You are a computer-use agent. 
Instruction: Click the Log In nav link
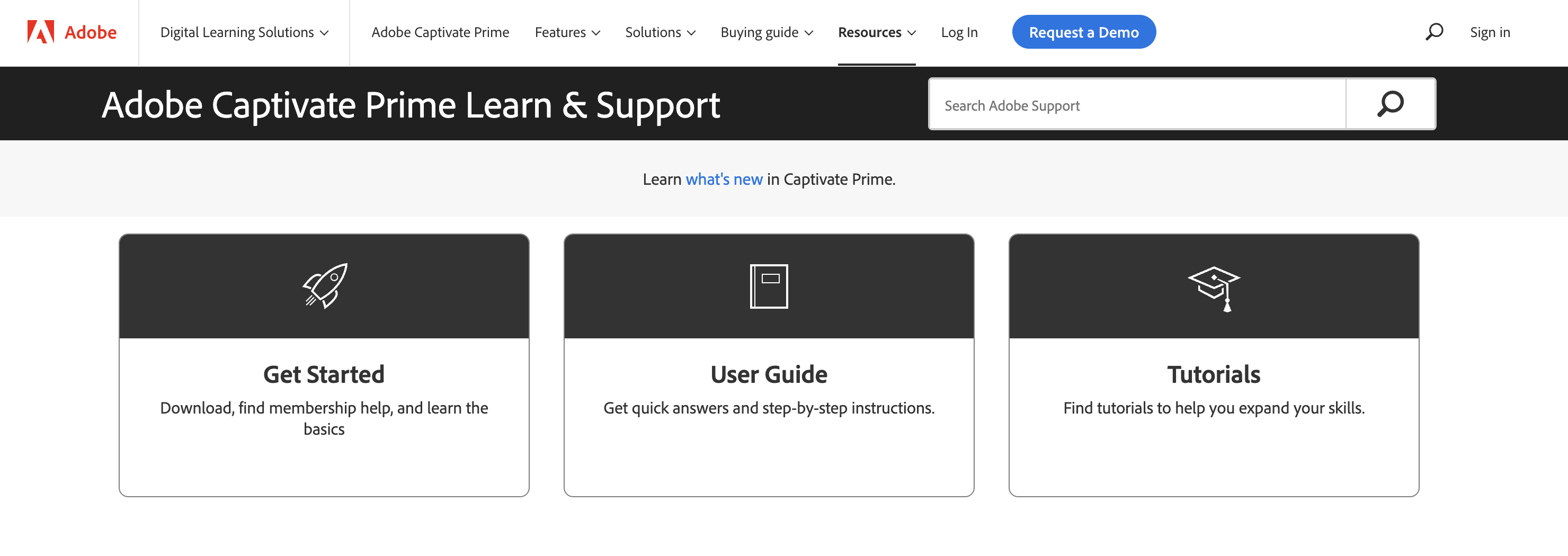[x=959, y=32]
